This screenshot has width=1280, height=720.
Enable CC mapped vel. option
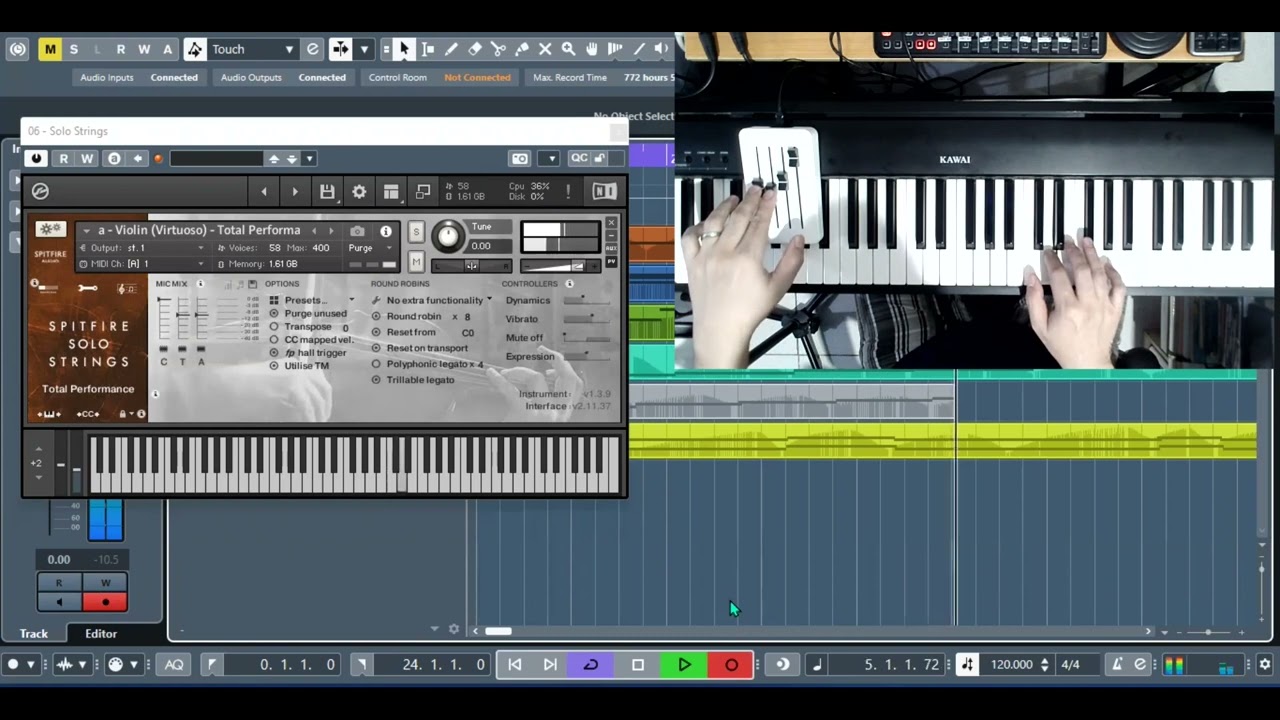tap(274, 340)
